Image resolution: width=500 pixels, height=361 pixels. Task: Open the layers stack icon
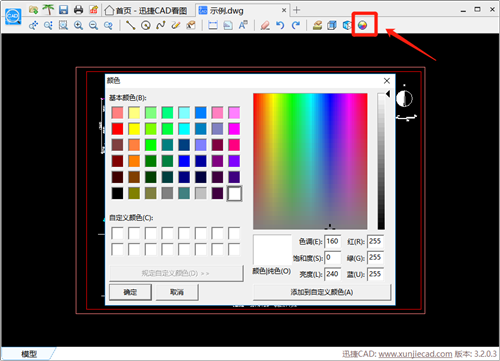click(x=317, y=25)
